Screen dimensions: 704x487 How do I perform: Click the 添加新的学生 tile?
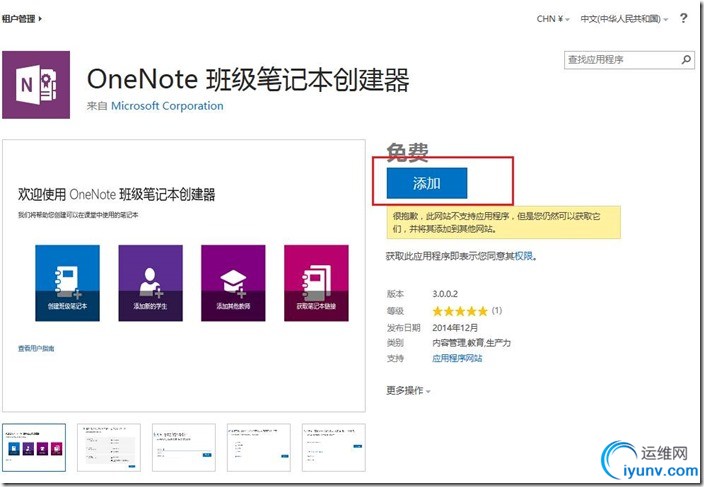pyautogui.click(x=150, y=283)
